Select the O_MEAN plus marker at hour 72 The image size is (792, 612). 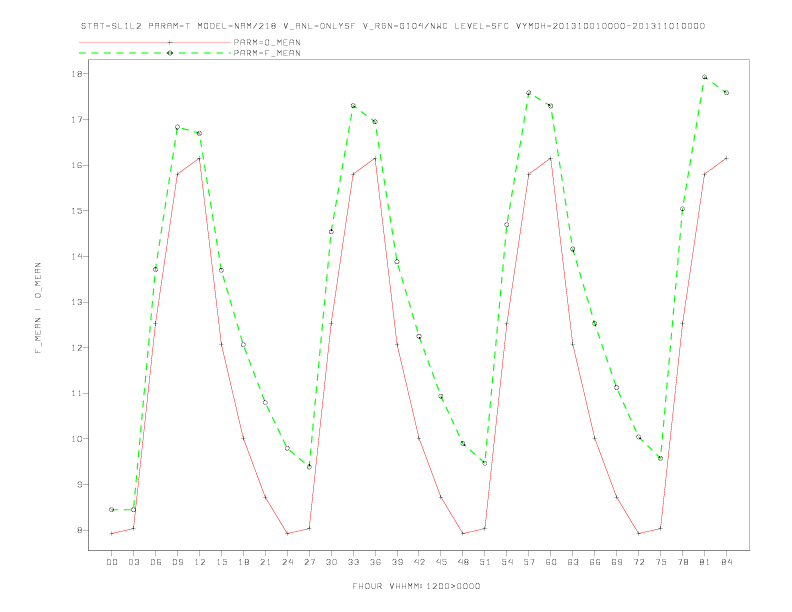(x=638, y=533)
